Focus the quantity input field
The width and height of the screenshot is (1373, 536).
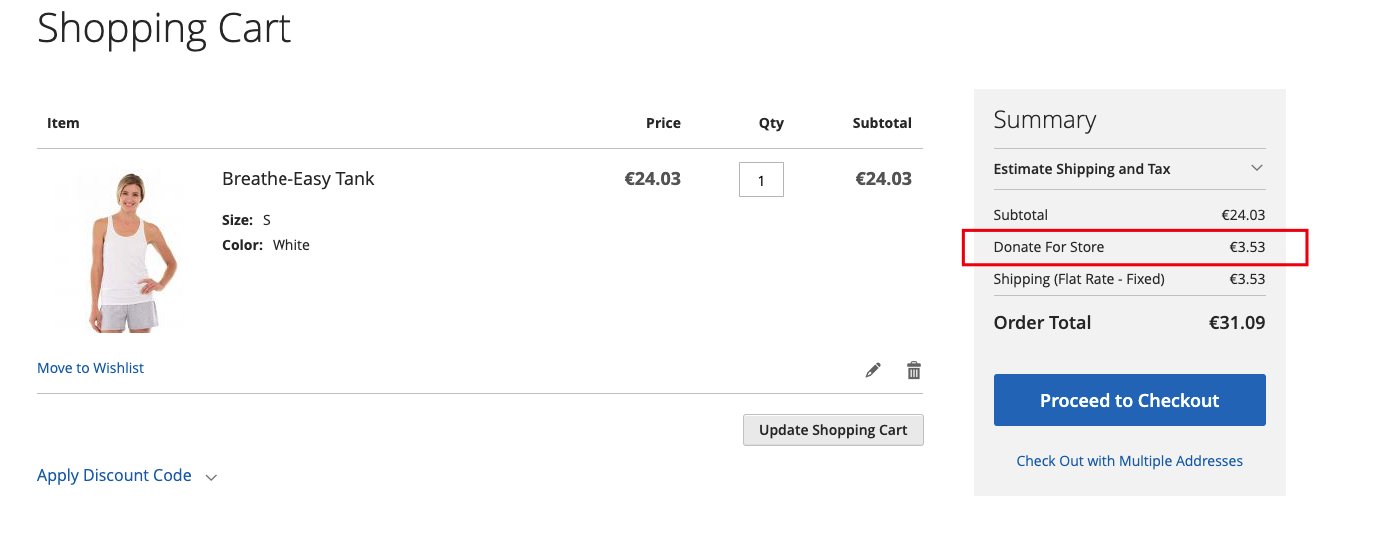(x=761, y=180)
